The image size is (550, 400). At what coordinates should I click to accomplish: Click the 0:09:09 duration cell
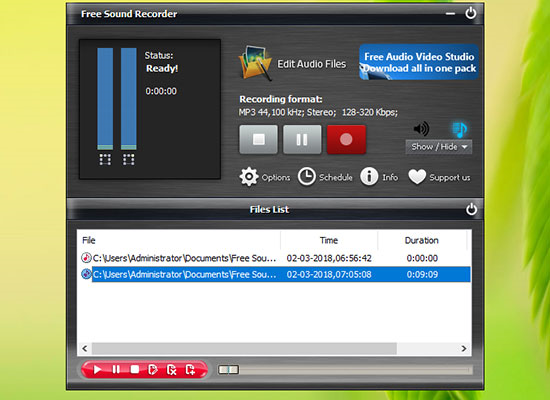(422, 274)
